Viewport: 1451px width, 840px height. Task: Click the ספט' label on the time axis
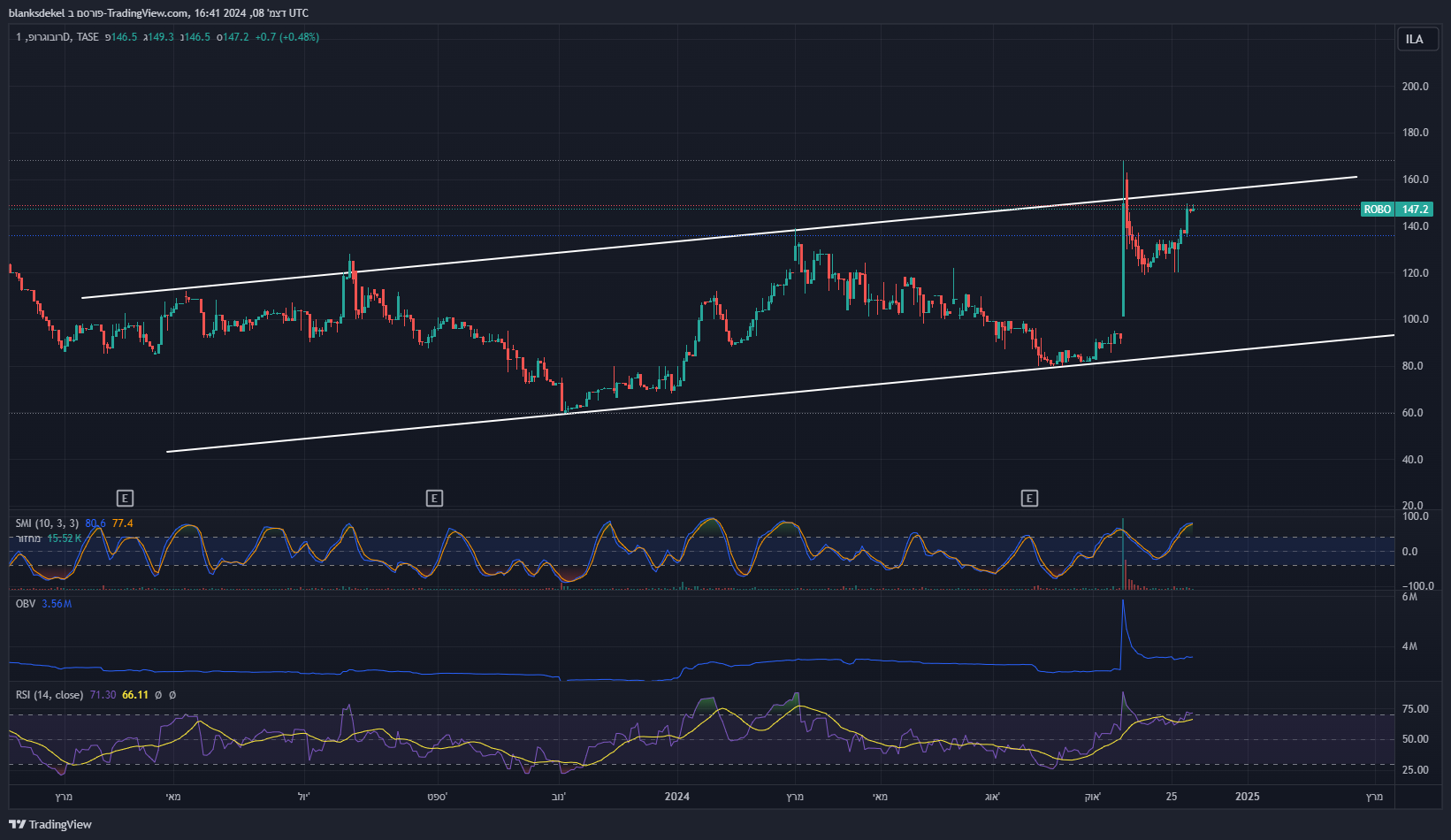click(x=438, y=797)
